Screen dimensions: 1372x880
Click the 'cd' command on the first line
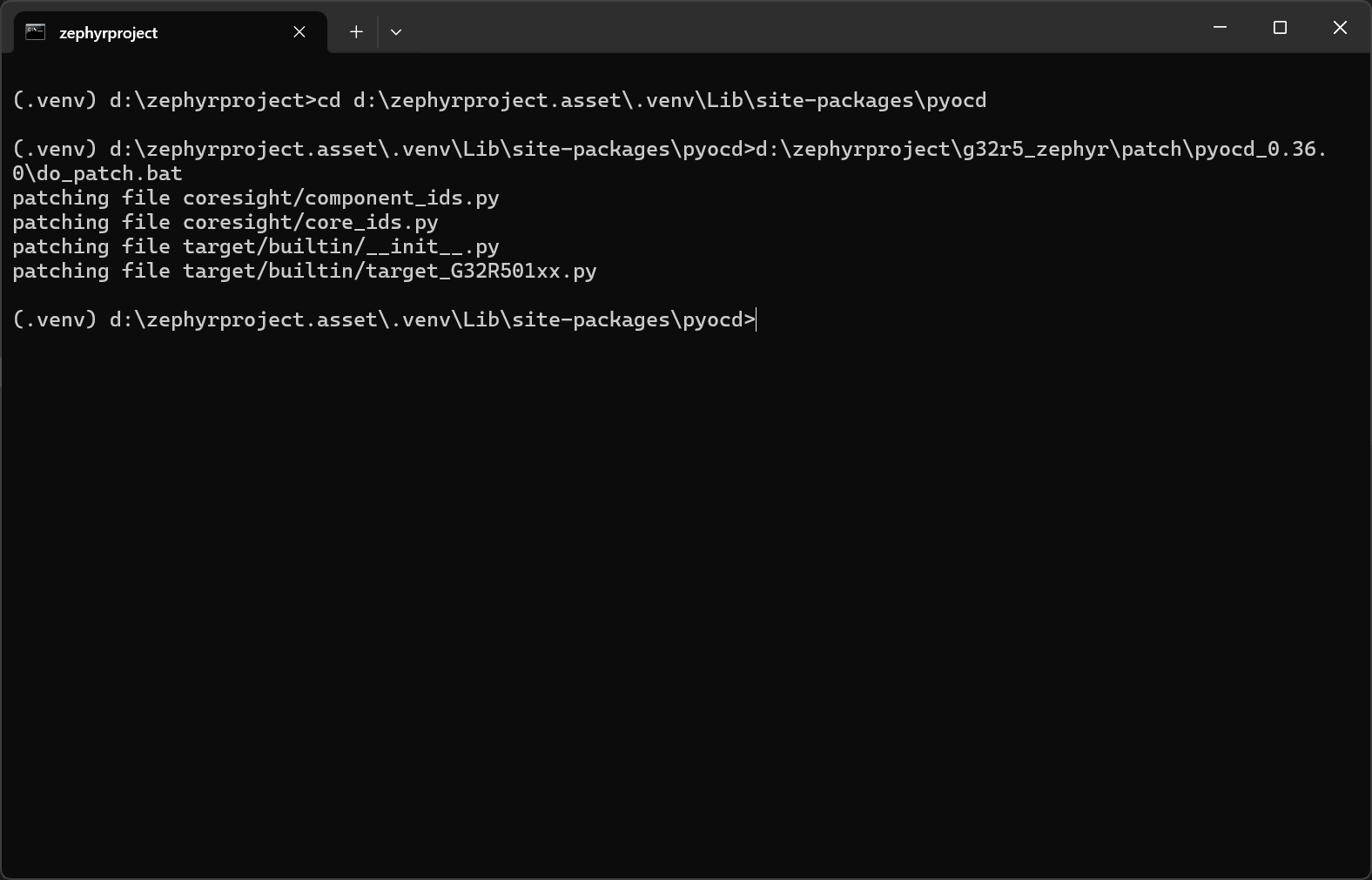[329, 100]
